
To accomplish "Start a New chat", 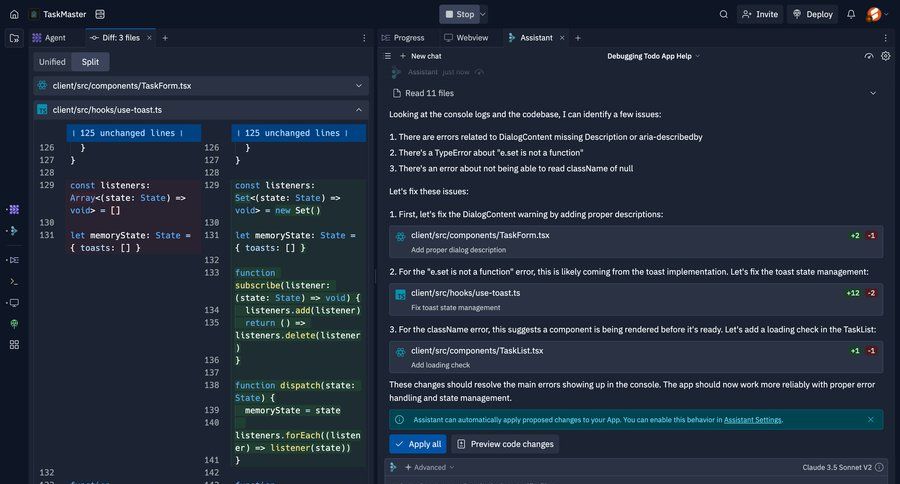I will [x=421, y=56].
